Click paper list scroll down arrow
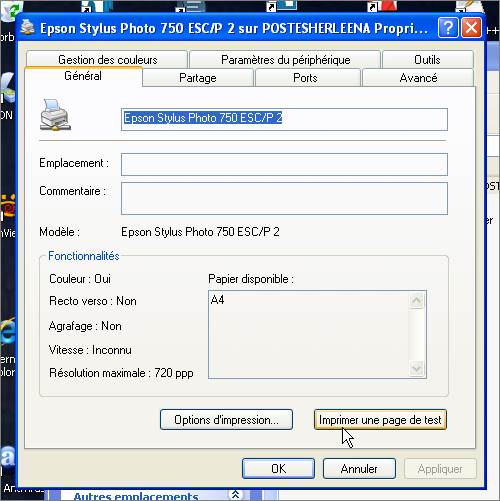 pyautogui.click(x=416, y=369)
